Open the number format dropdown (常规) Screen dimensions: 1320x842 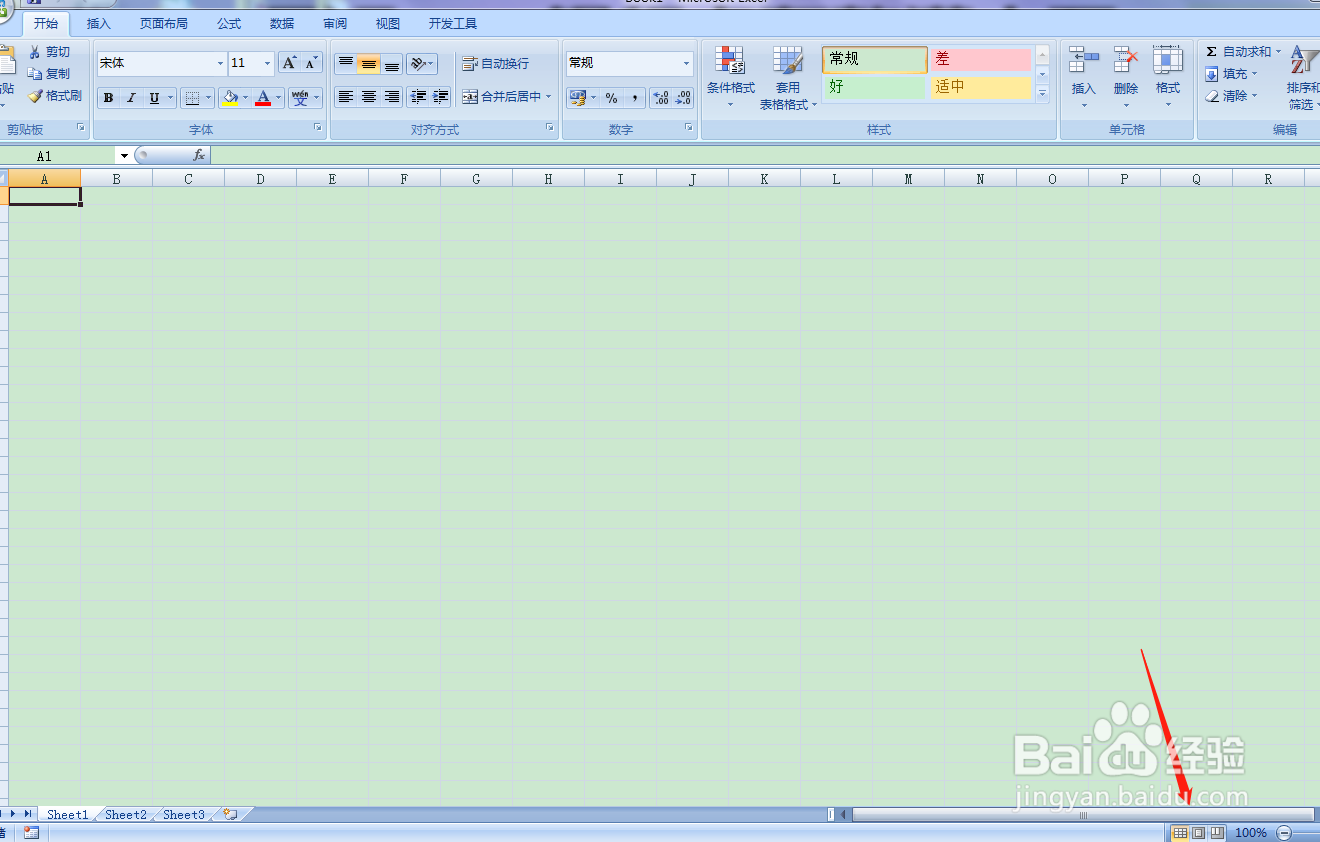point(687,63)
